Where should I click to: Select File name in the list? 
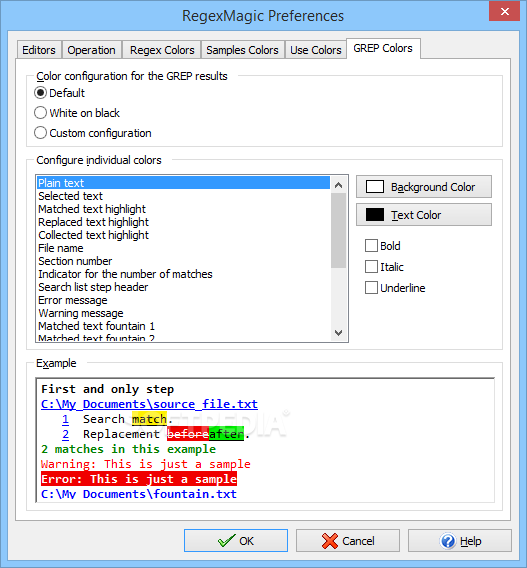point(183,248)
